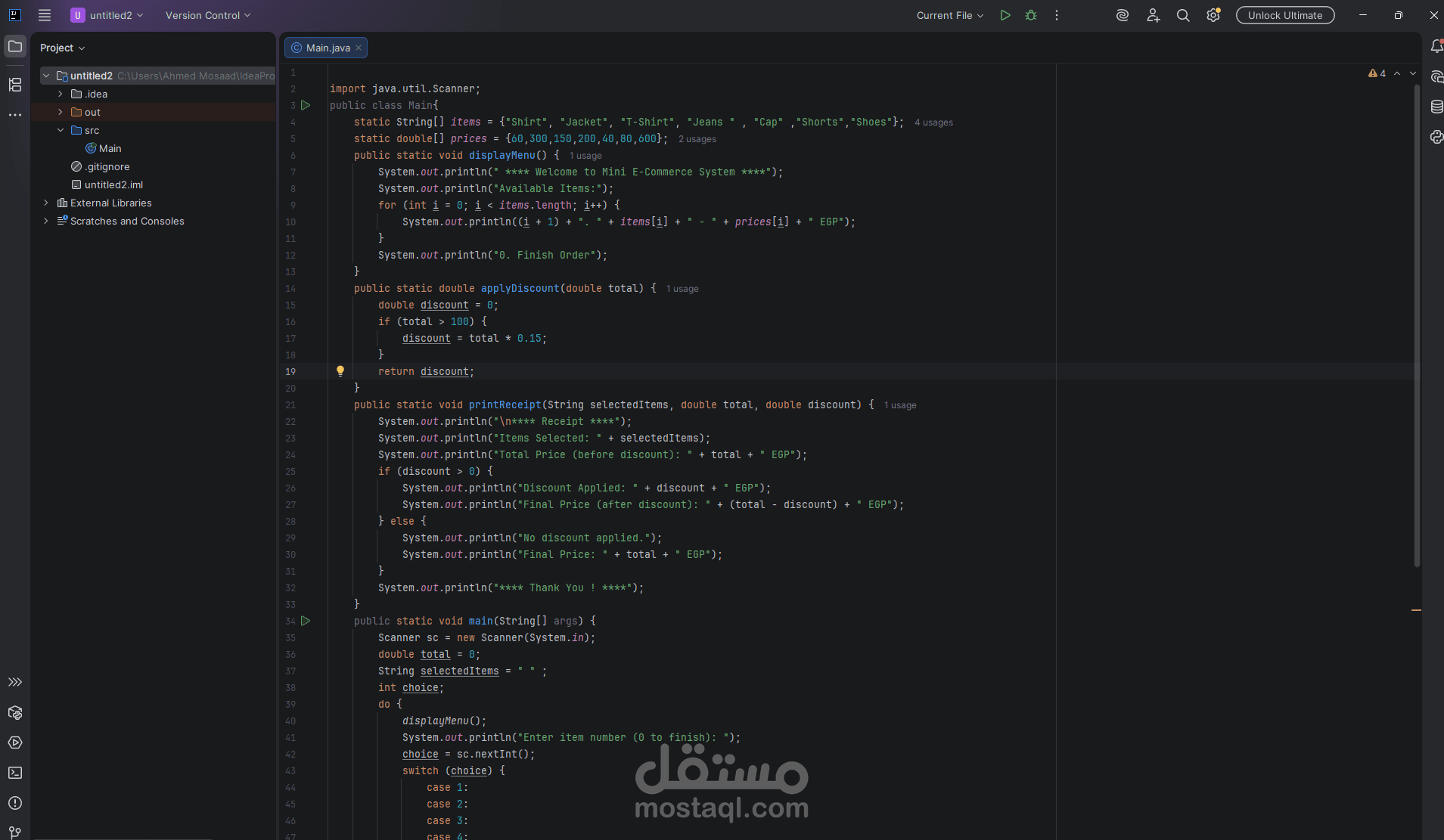Click the Run green play button in toolbar
The image size is (1444, 840).
point(1005,15)
